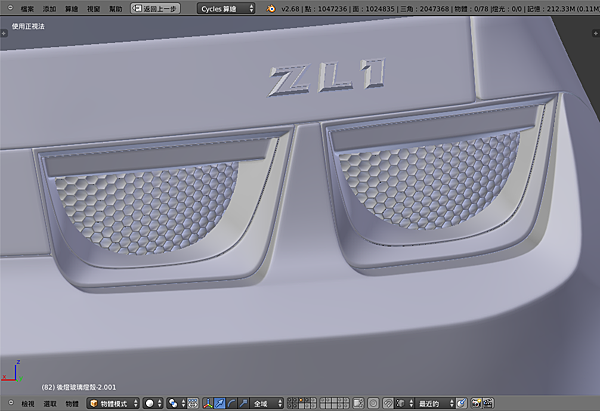Toggle align rotation with snapping target icon

point(462,403)
